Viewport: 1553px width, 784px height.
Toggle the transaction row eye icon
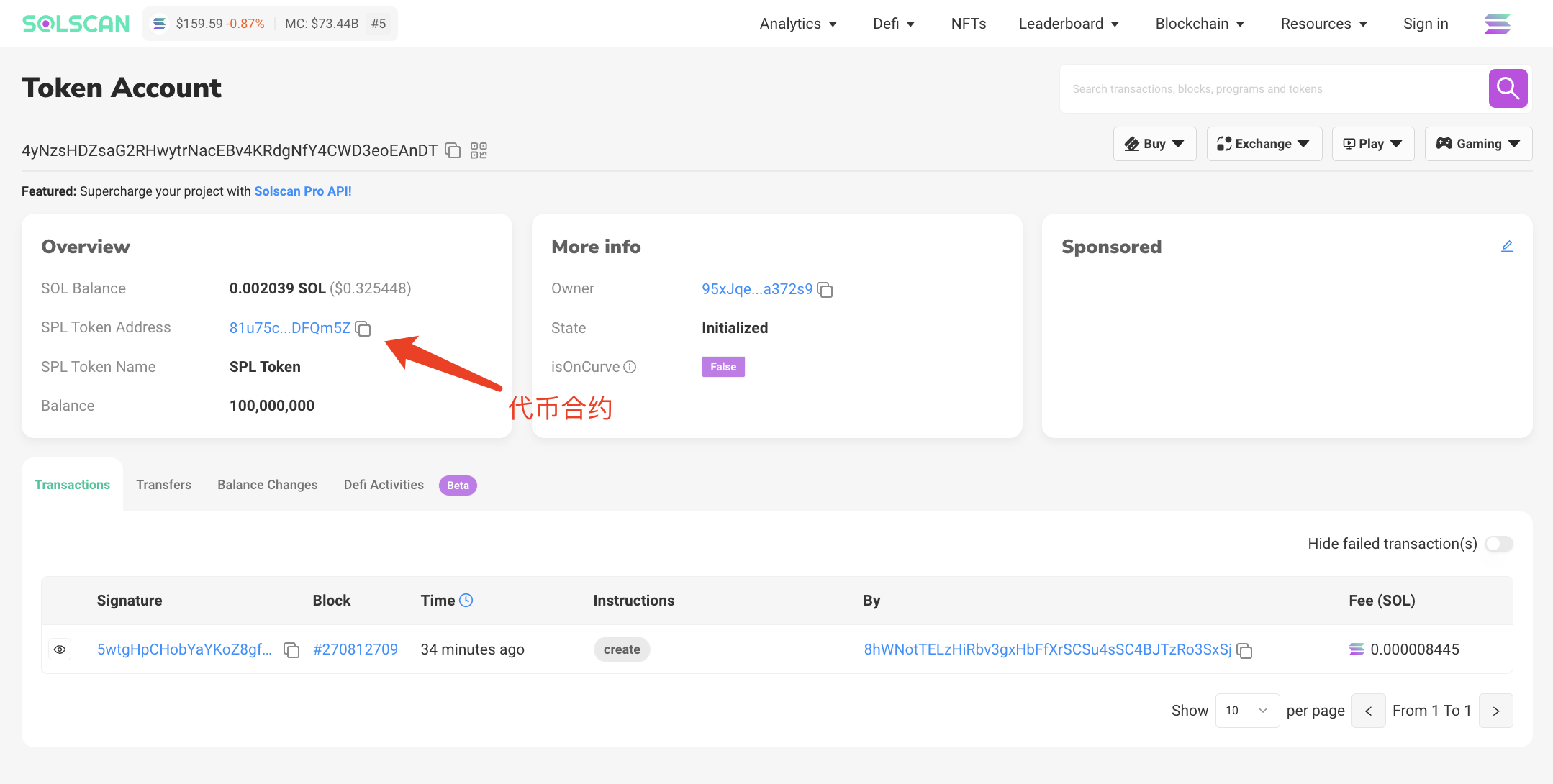pos(60,649)
